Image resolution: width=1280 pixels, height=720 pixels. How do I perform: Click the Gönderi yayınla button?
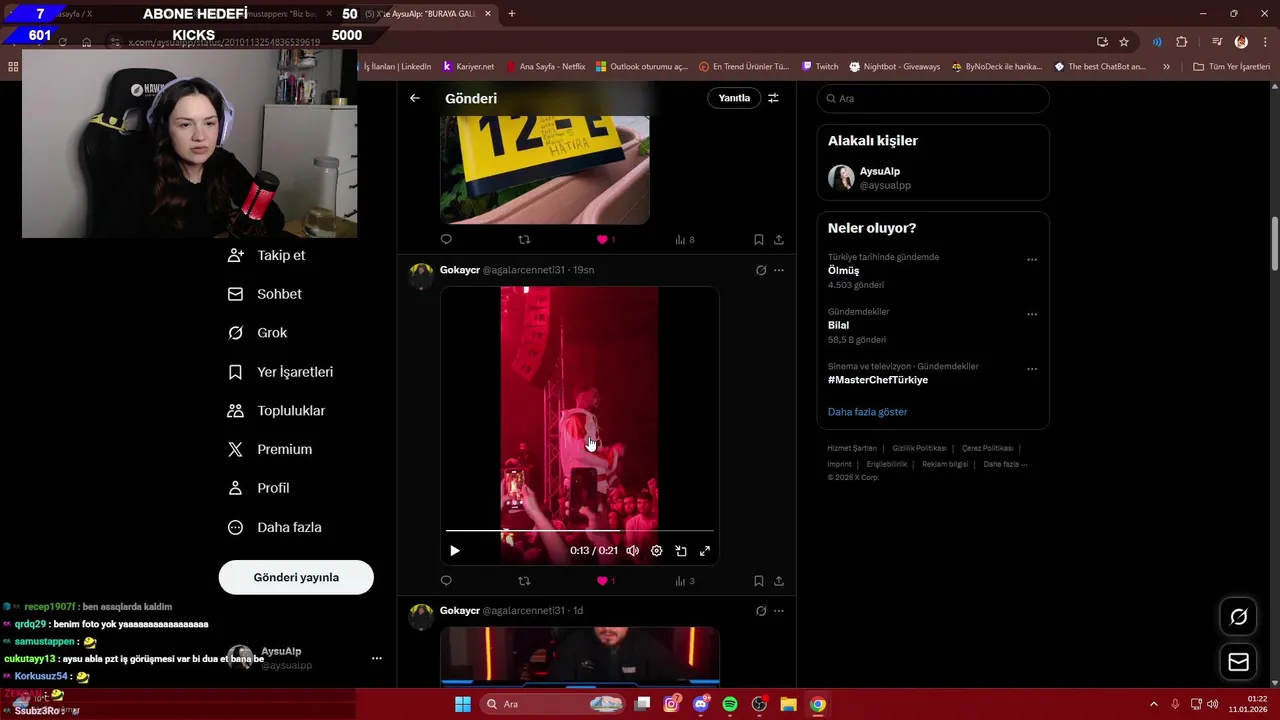[296, 577]
